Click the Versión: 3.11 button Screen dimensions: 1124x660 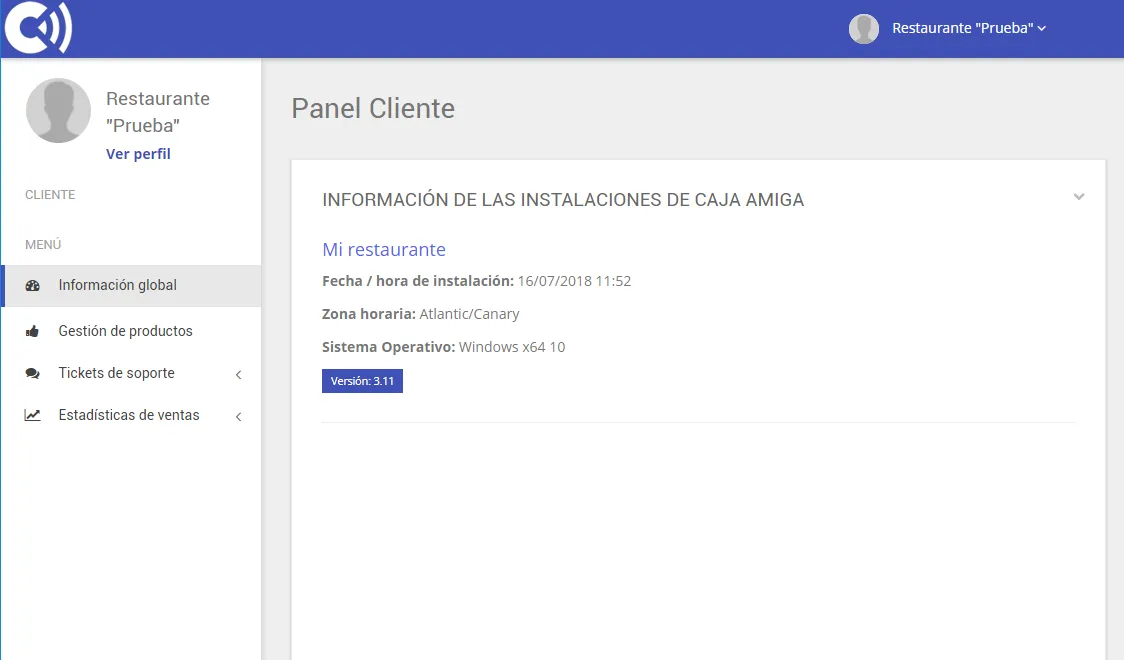pos(362,381)
